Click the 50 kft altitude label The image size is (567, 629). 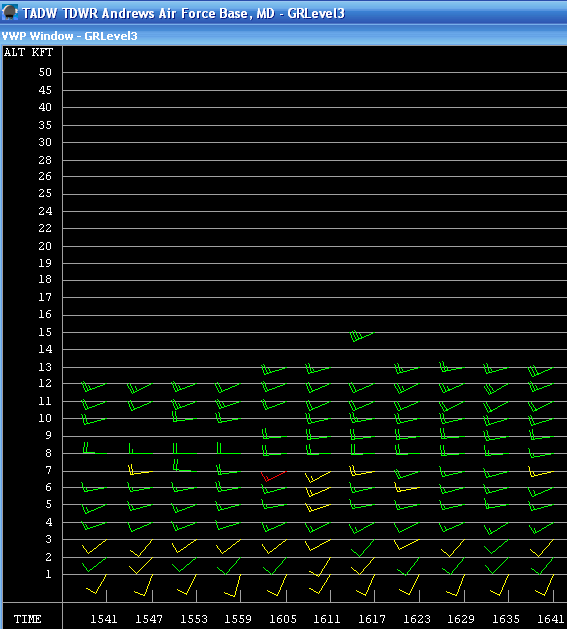(45, 72)
